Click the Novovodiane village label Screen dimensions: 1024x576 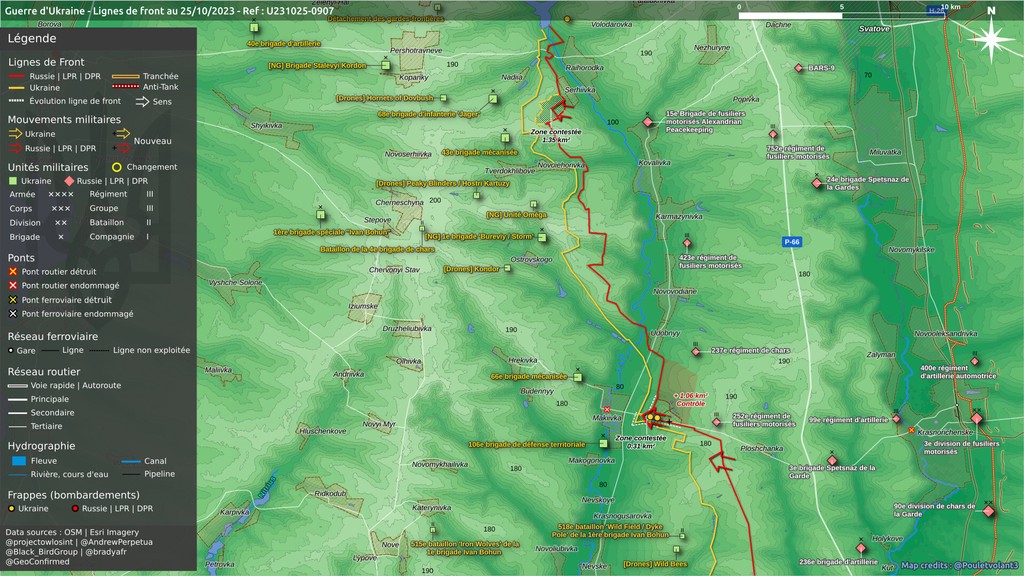675,291
